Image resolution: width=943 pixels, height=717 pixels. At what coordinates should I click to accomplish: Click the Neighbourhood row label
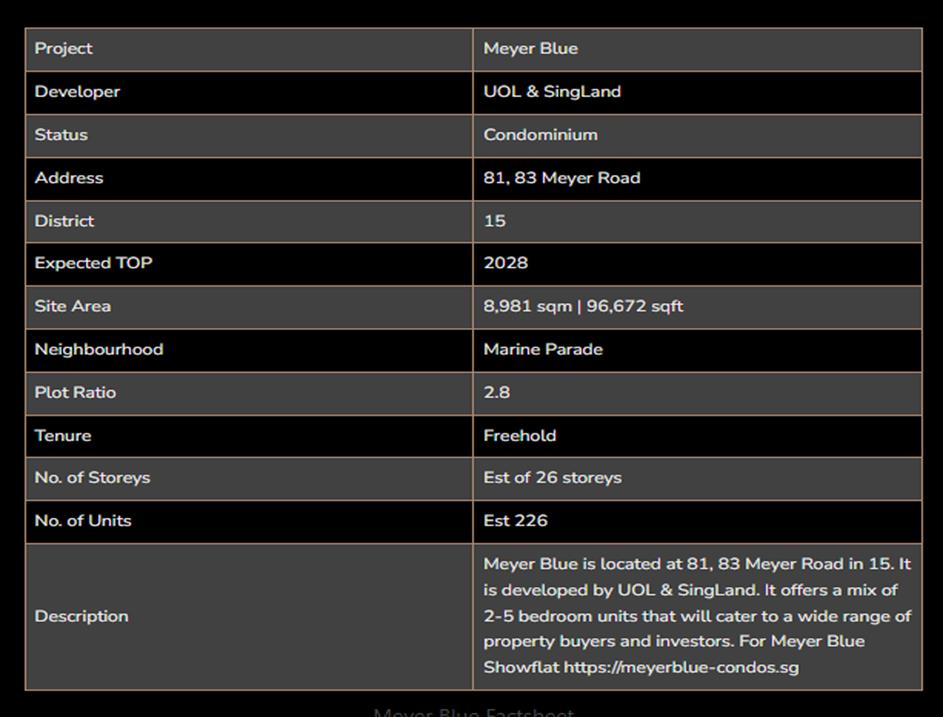click(99, 349)
